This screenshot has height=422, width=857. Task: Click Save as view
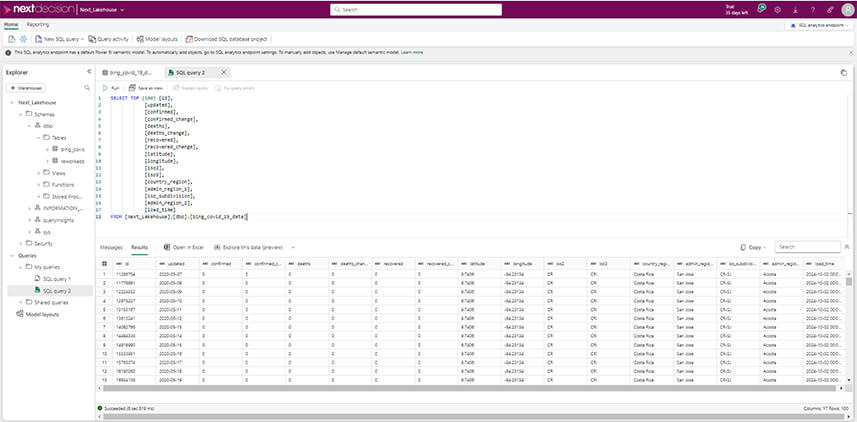(145, 87)
